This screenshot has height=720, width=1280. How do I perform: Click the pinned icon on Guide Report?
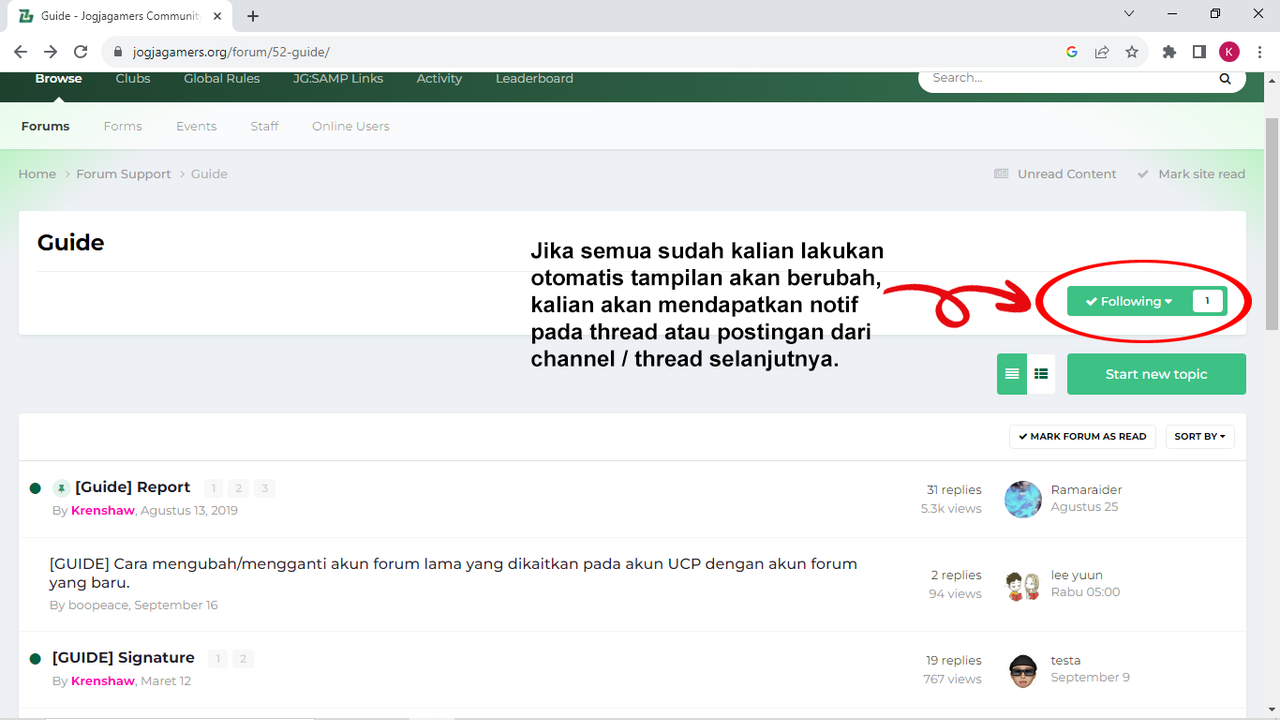pos(61,488)
